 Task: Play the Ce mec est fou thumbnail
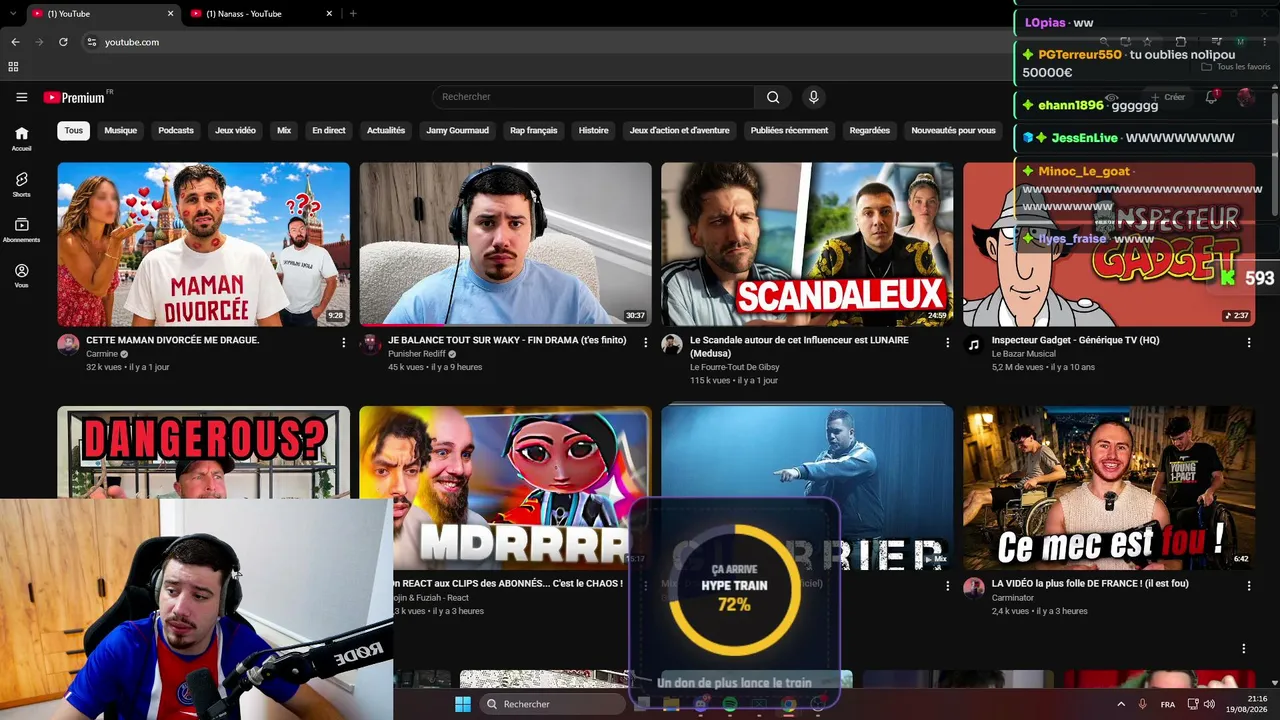pyautogui.click(x=1109, y=487)
